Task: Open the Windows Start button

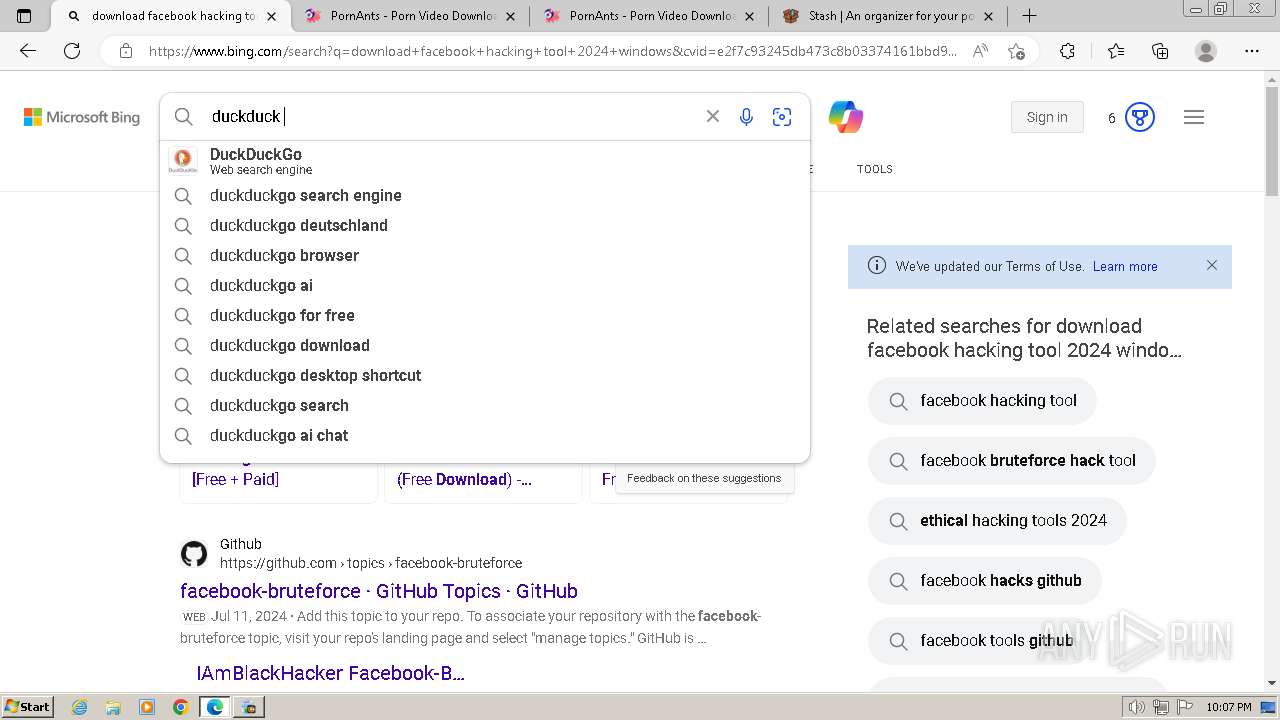Action: 28,707
